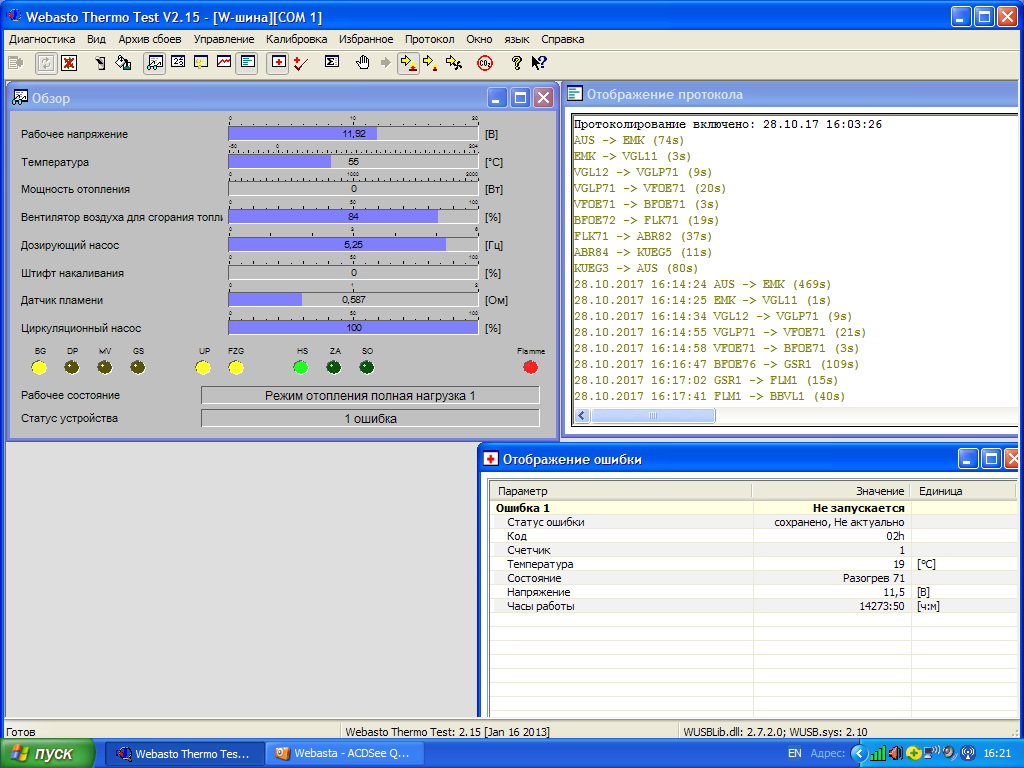Click the Протоколирование включено line

coord(728,124)
